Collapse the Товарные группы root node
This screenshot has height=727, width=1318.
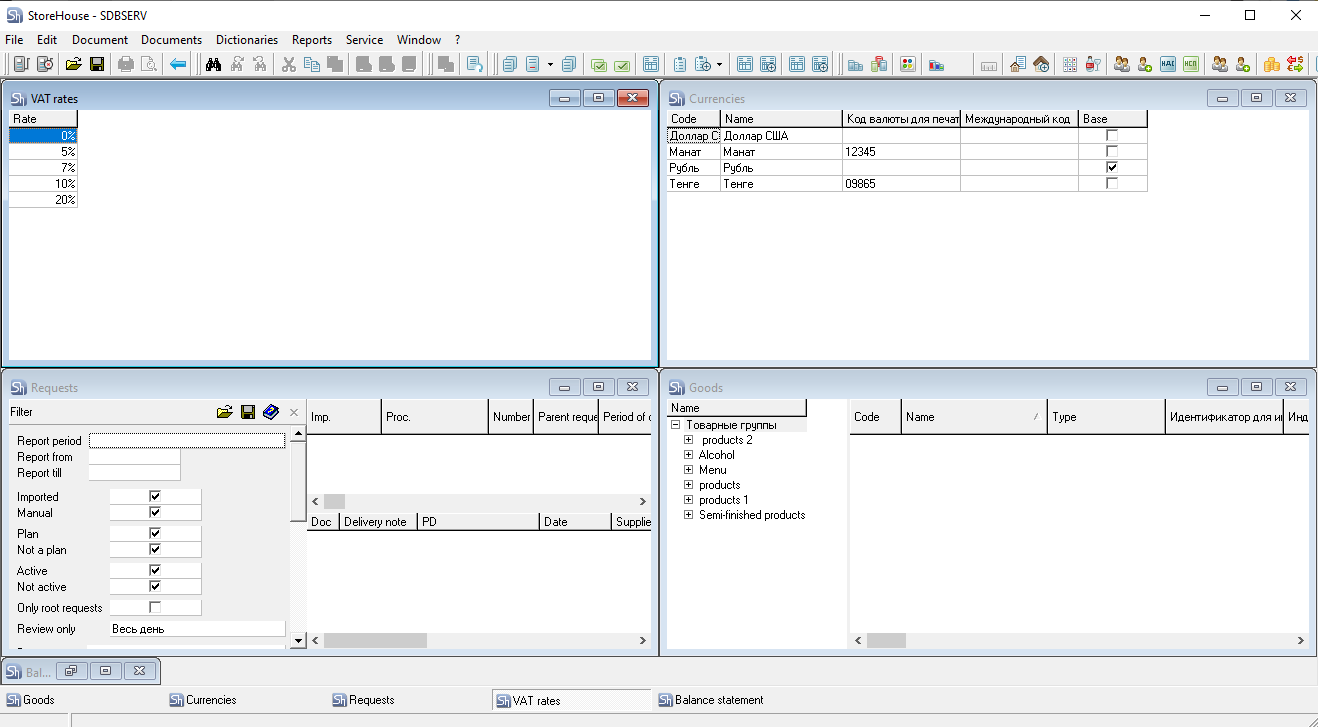point(675,425)
